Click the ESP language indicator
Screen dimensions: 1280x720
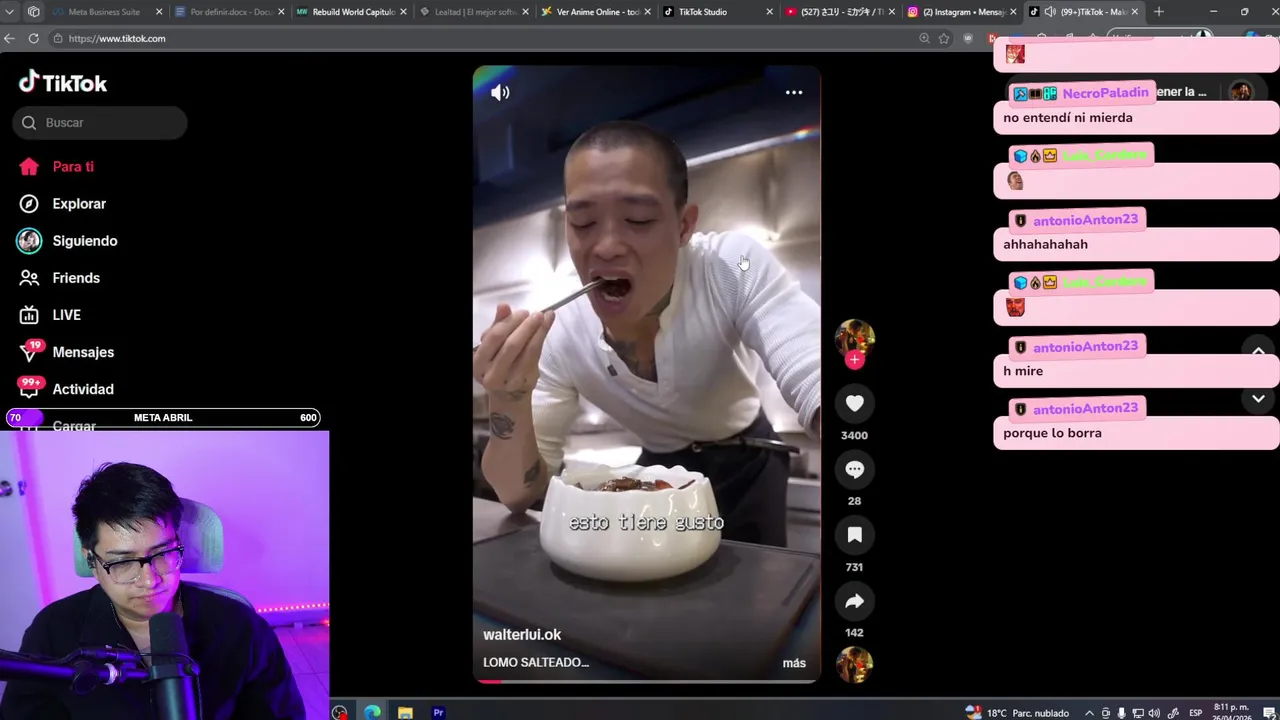[1196, 713]
